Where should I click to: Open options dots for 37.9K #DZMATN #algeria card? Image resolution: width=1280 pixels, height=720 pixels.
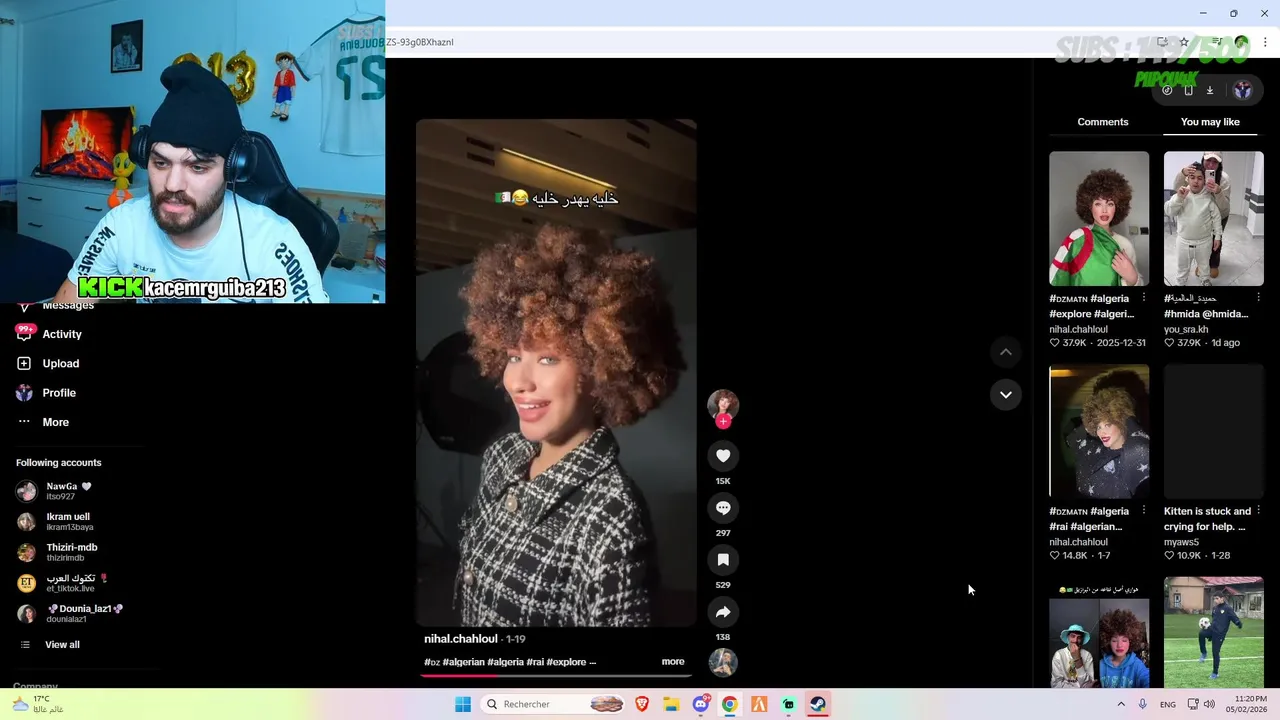pos(1144,298)
